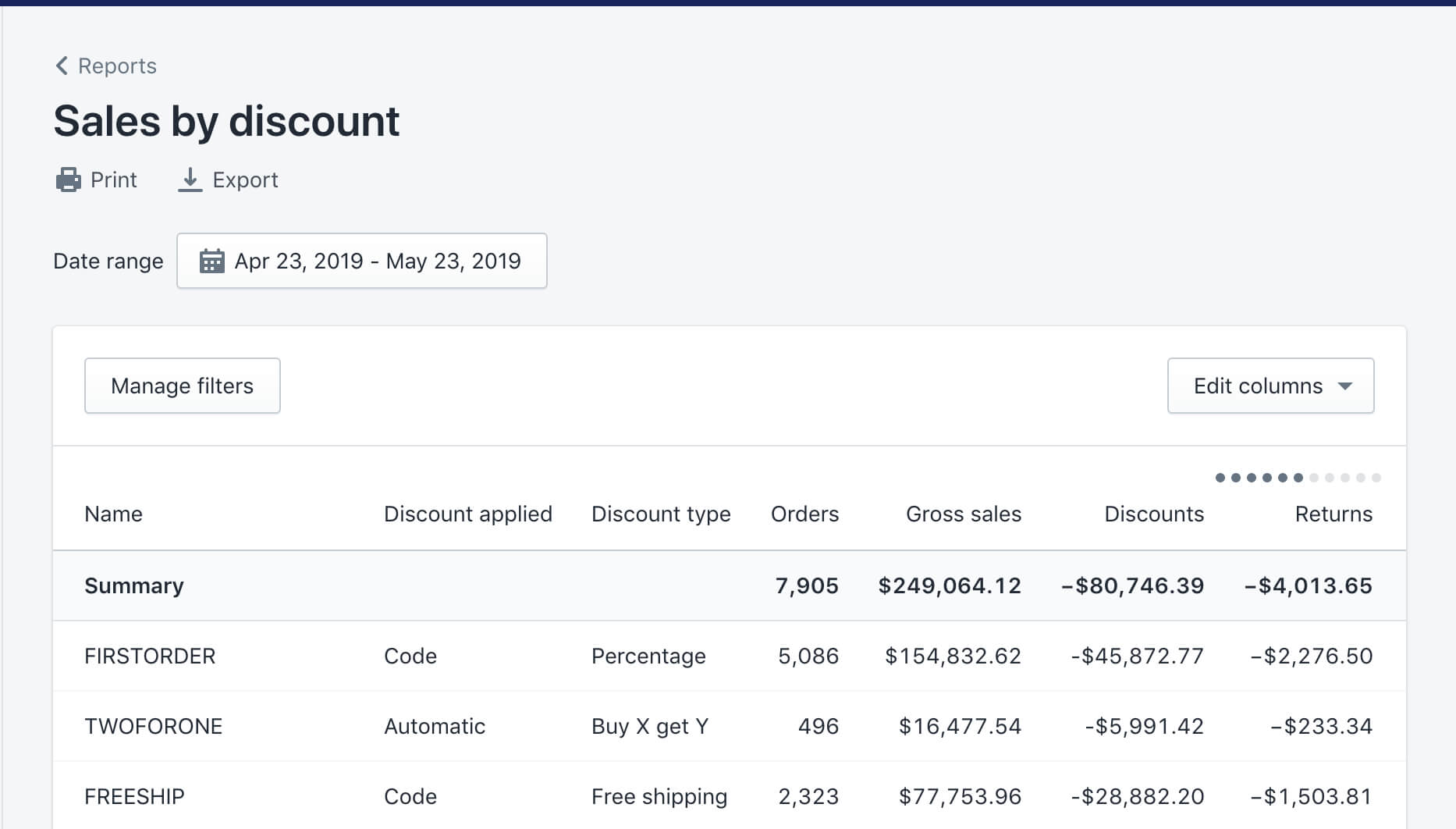Open the Apr 23 - May 23, 2019 date picker

(362, 261)
